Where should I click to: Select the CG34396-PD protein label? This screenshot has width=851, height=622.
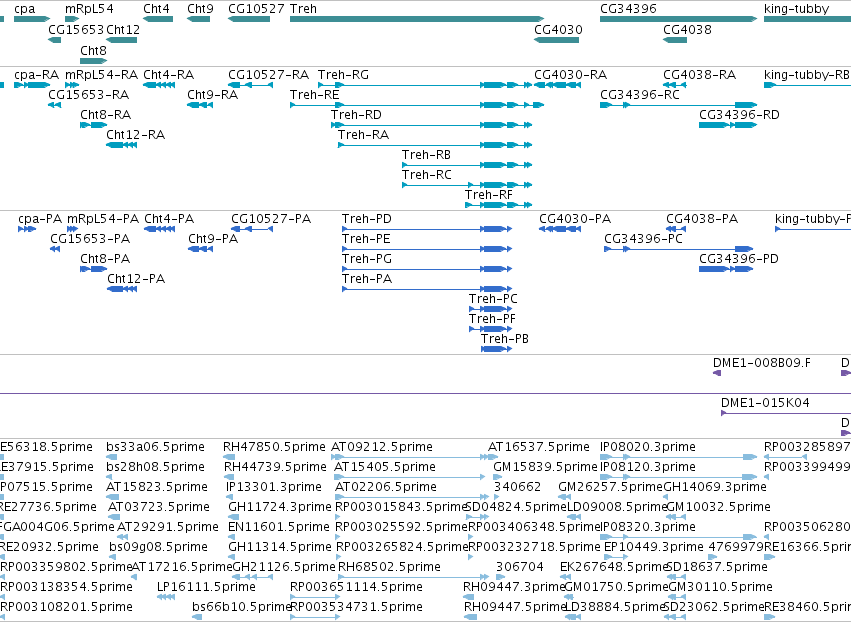pos(739,259)
